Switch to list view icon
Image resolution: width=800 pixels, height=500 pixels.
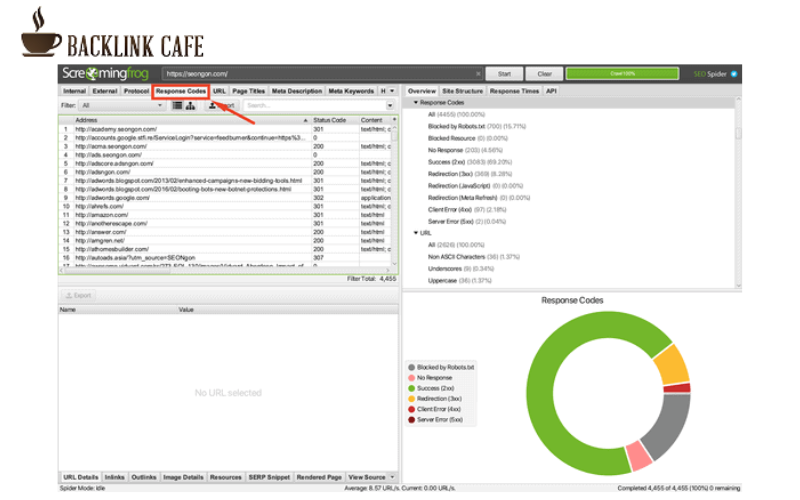[177, 105]
